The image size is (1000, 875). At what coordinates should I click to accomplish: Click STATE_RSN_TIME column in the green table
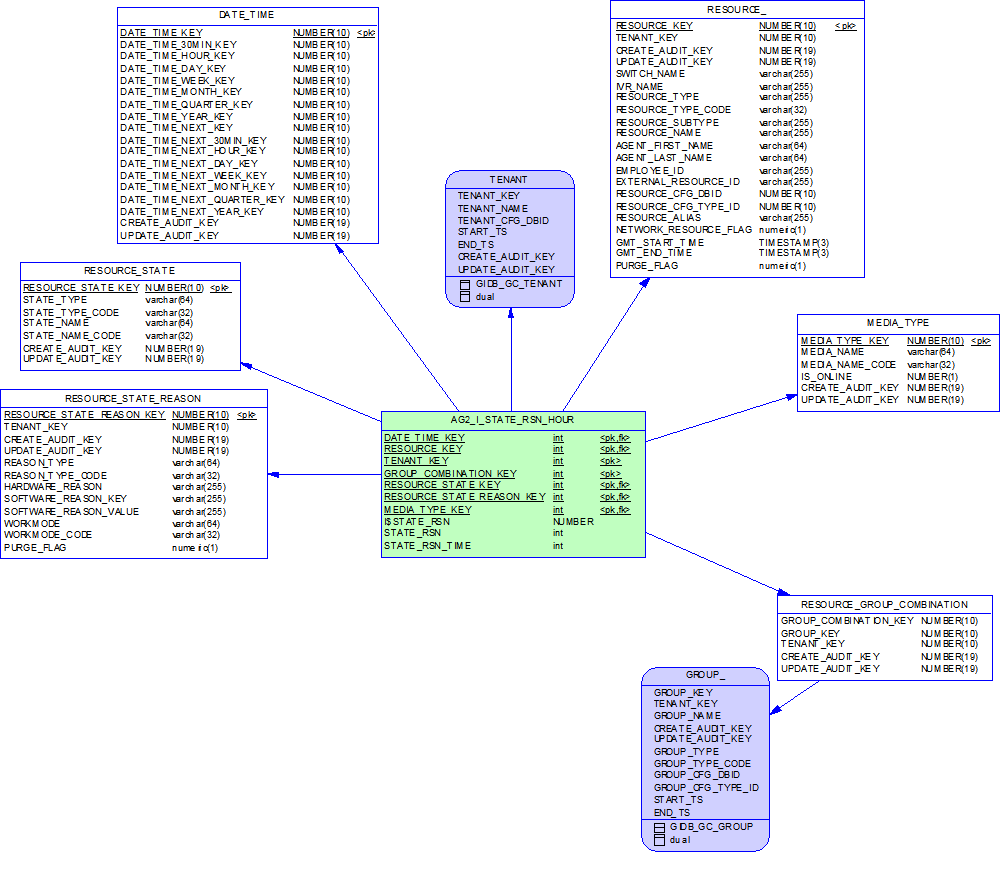click(x=427, y=546)
